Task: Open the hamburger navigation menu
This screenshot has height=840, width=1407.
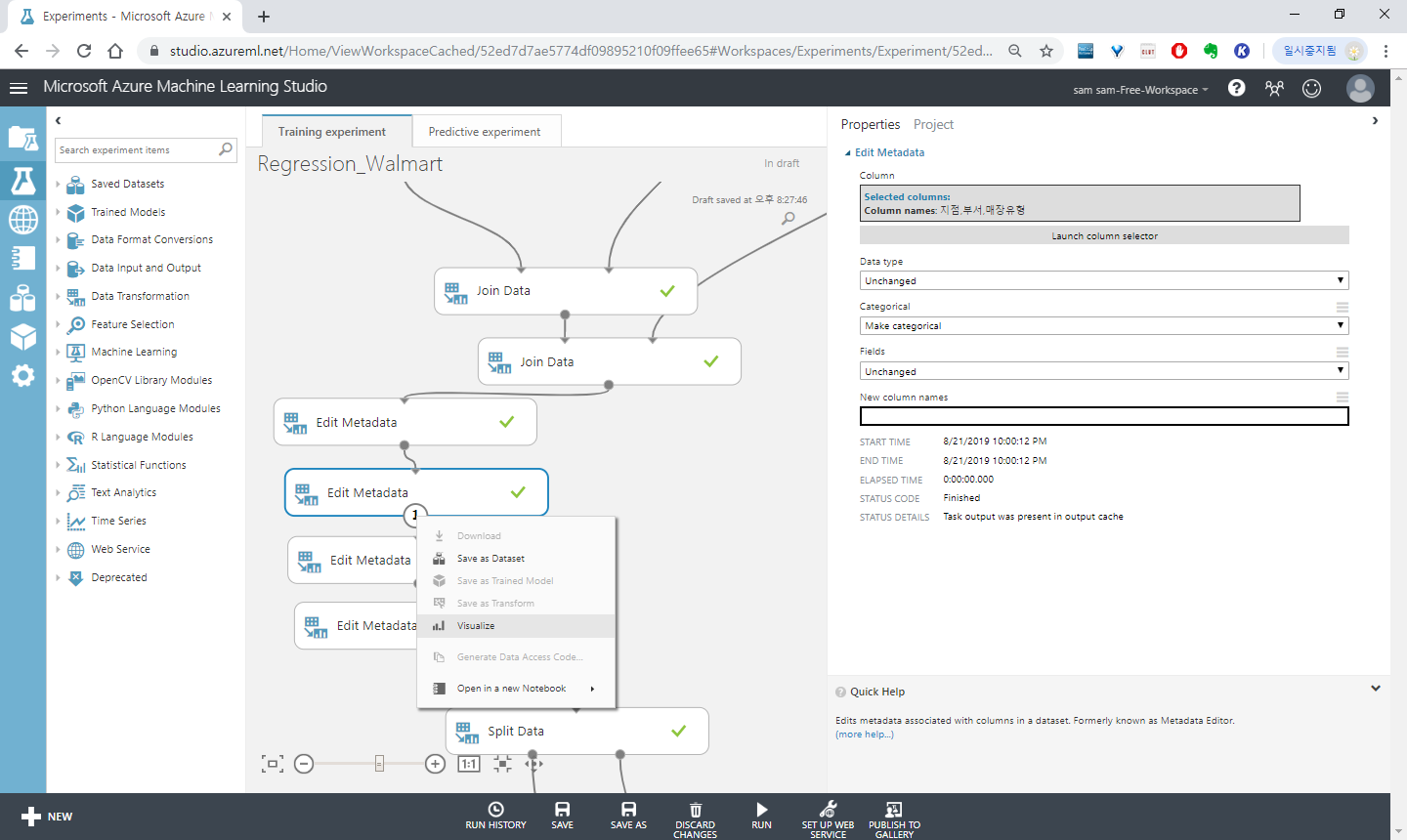Action: click(x=18, y=88)
